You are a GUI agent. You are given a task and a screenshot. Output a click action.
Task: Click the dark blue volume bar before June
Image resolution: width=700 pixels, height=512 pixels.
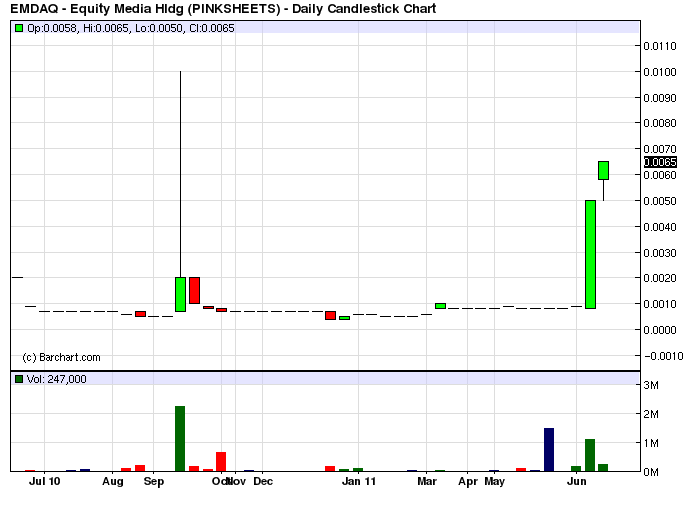coord(549,450)
